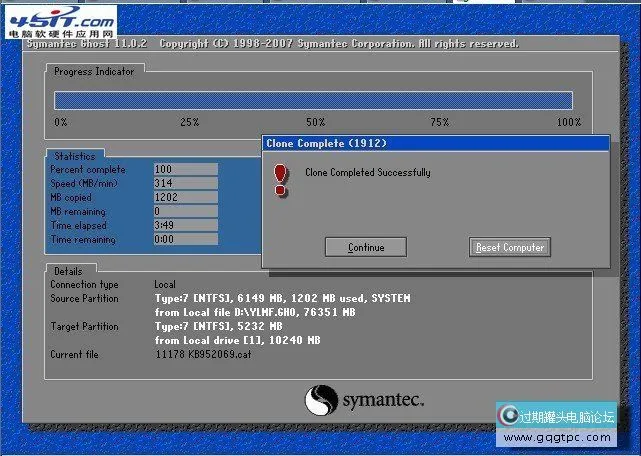Click the 'Local' connection type value
This screenshot has width=641, height=456.
point(165,284)
